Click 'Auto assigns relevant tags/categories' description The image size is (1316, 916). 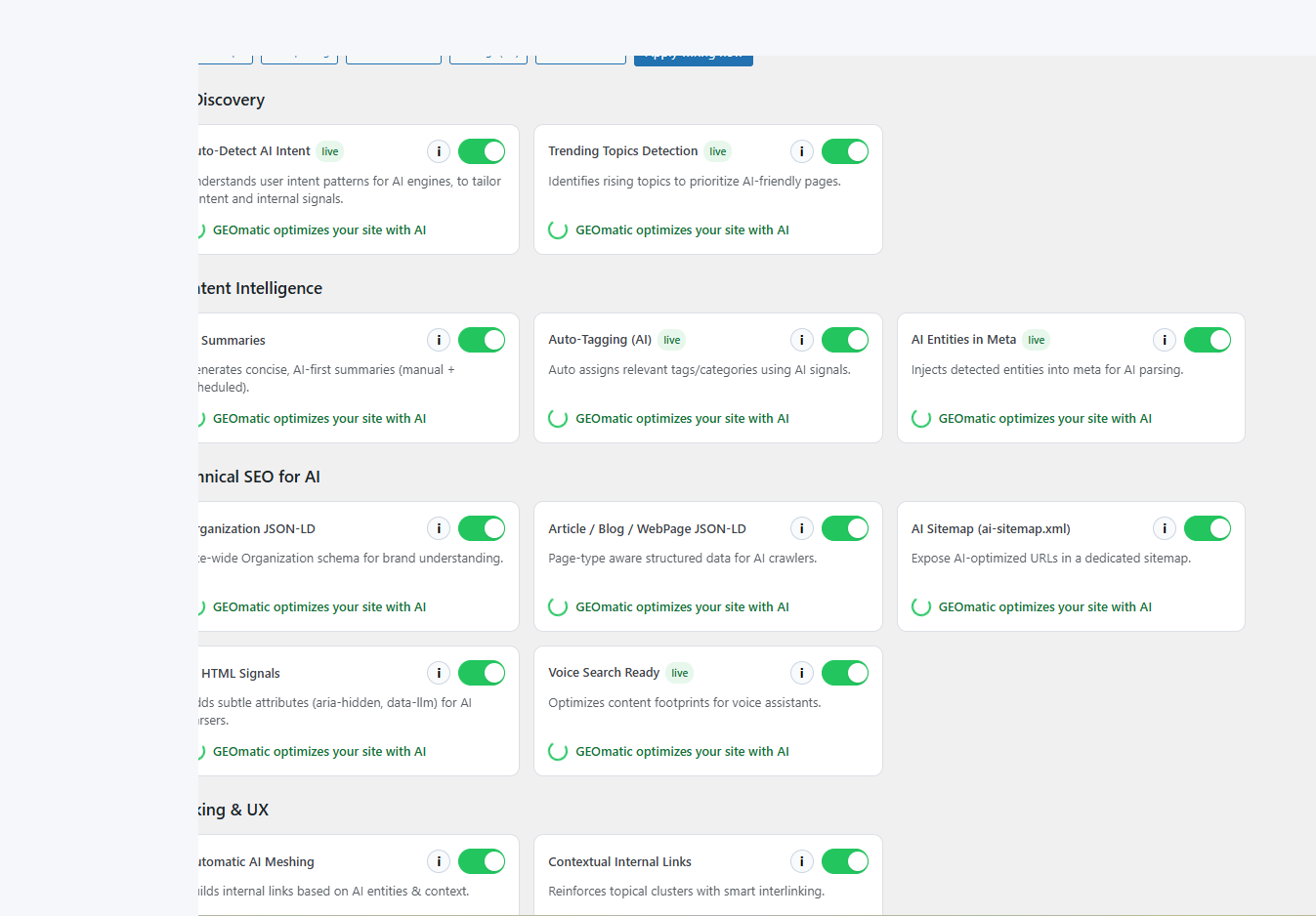[x=700, y=370]
